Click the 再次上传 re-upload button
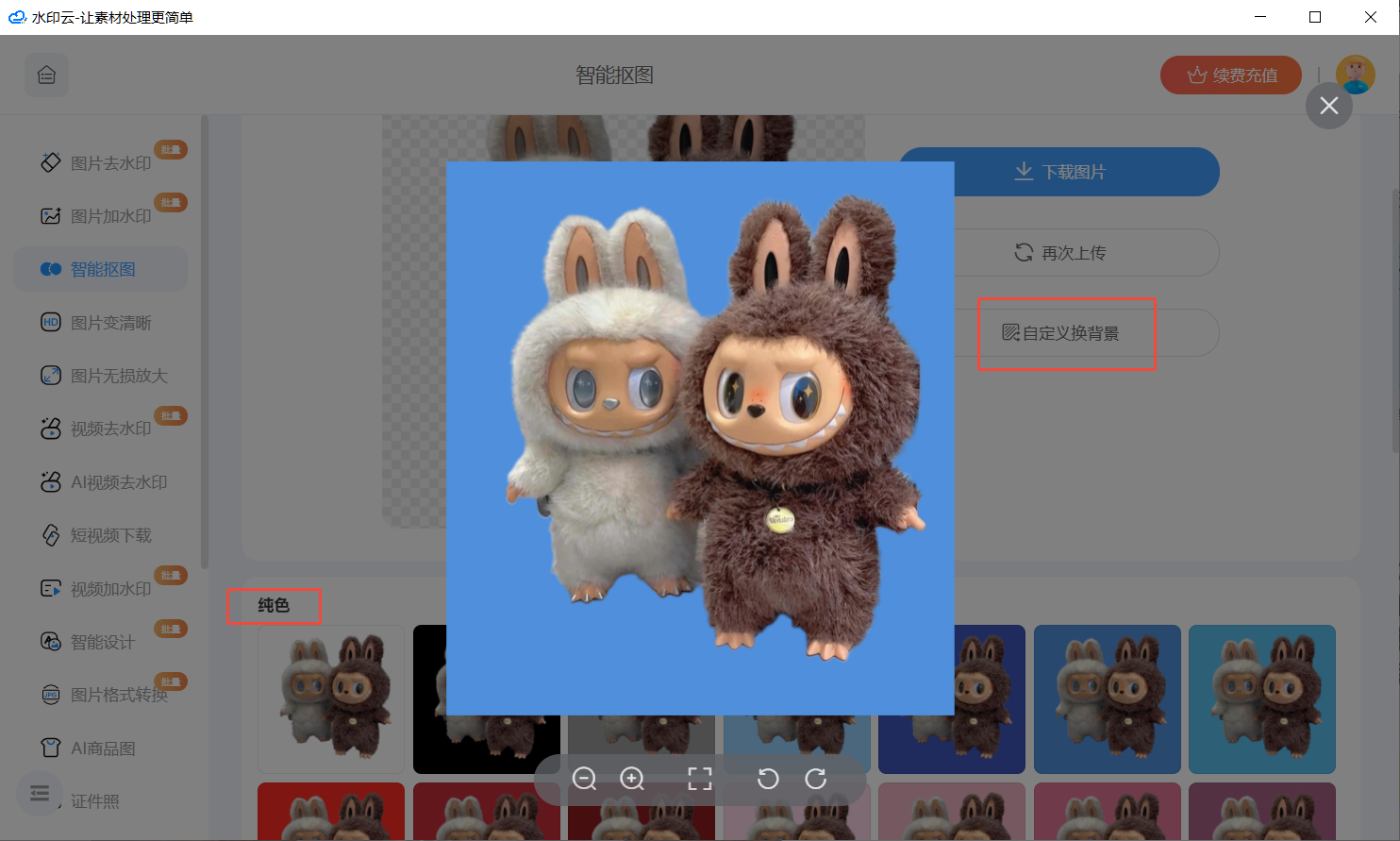 [x=1058, y=252]
